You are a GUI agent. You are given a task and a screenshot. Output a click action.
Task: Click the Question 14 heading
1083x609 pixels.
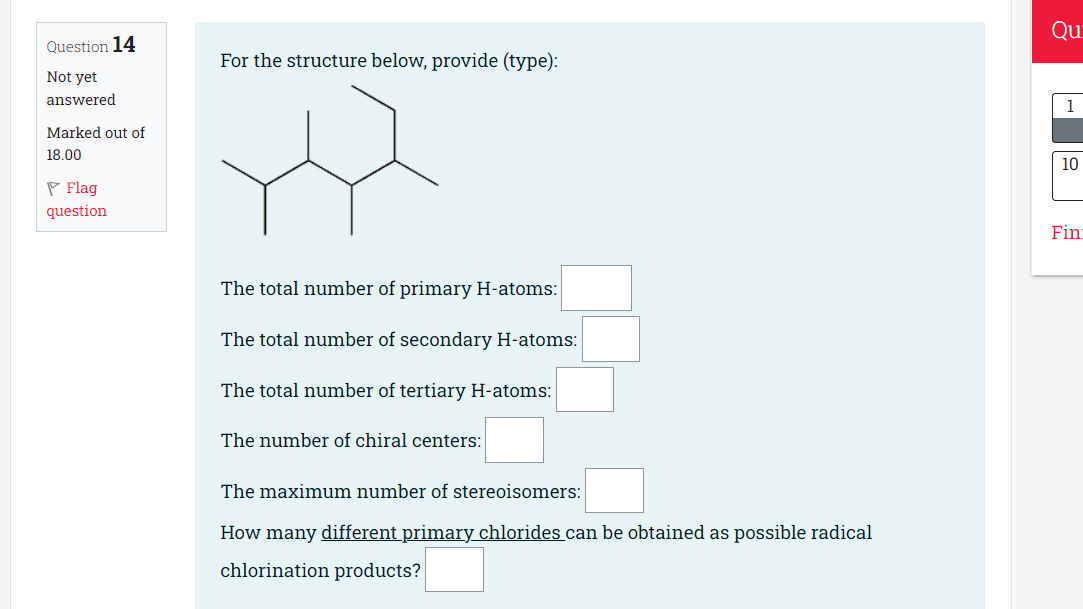tap(91, 45)
